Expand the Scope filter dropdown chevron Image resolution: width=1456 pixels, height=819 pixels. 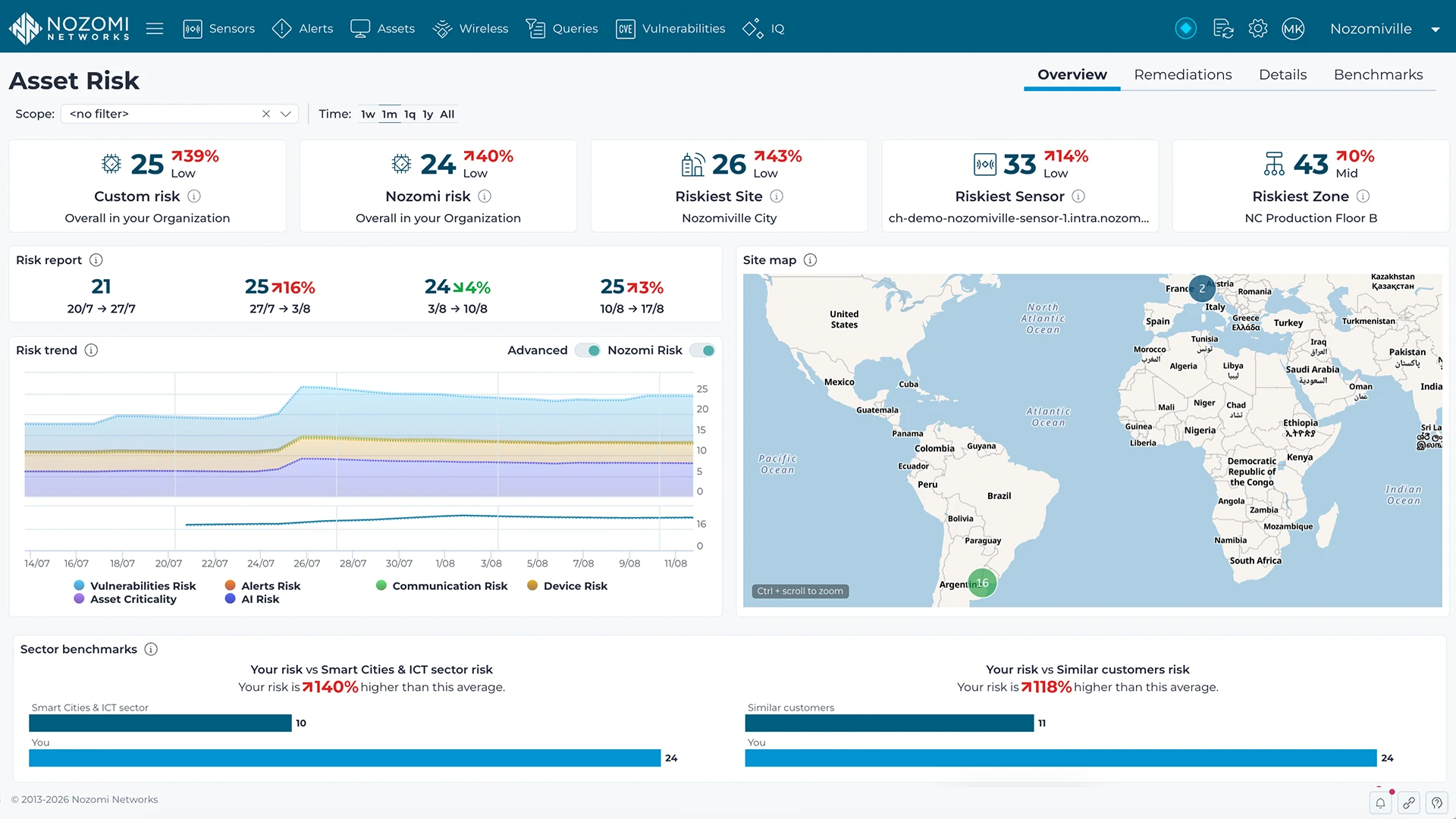point(286,114)
